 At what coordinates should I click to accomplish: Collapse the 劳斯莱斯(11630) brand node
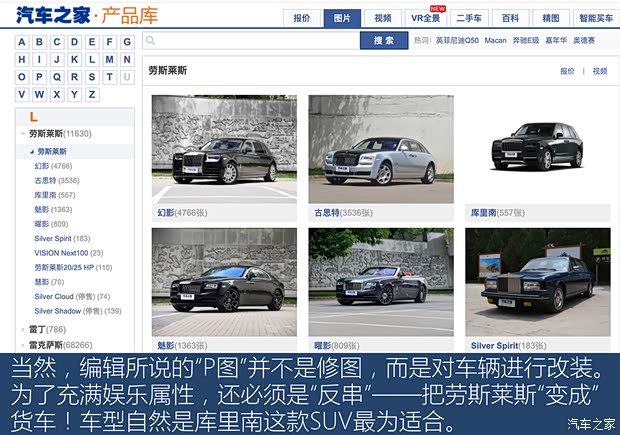tap(23, 133)
